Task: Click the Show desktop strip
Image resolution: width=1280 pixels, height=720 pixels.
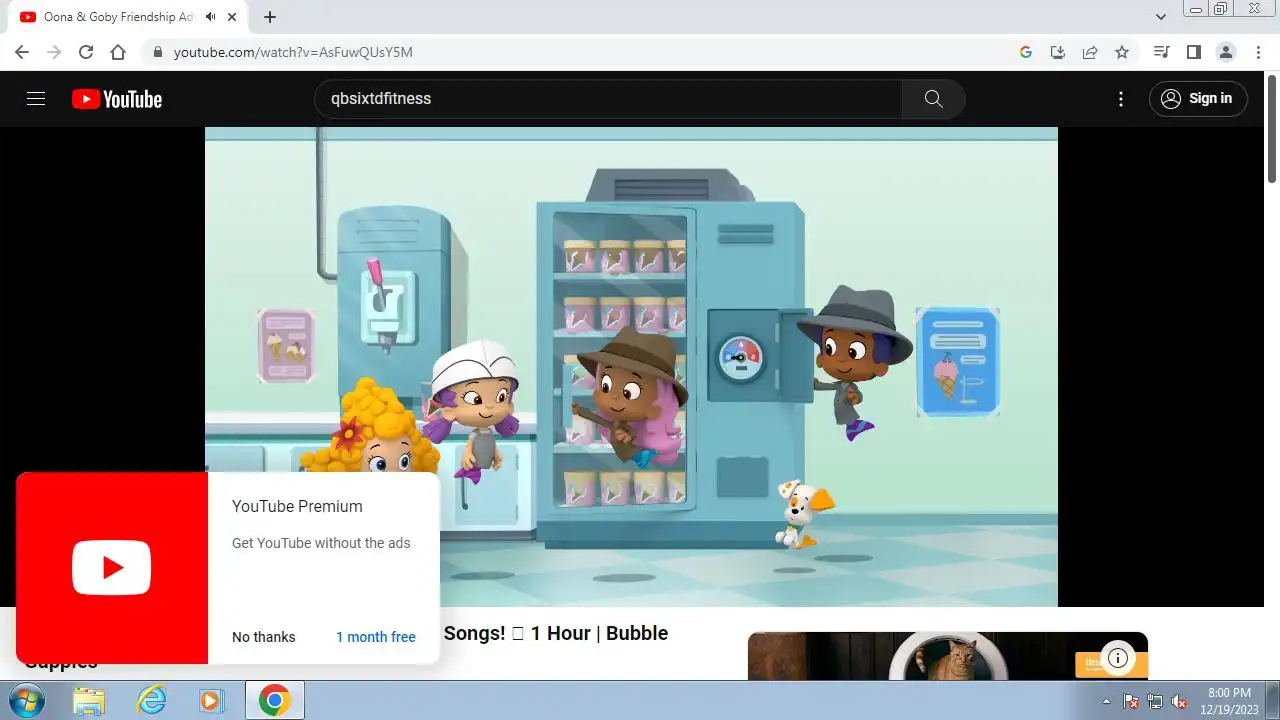Action: coord(1273,700)
